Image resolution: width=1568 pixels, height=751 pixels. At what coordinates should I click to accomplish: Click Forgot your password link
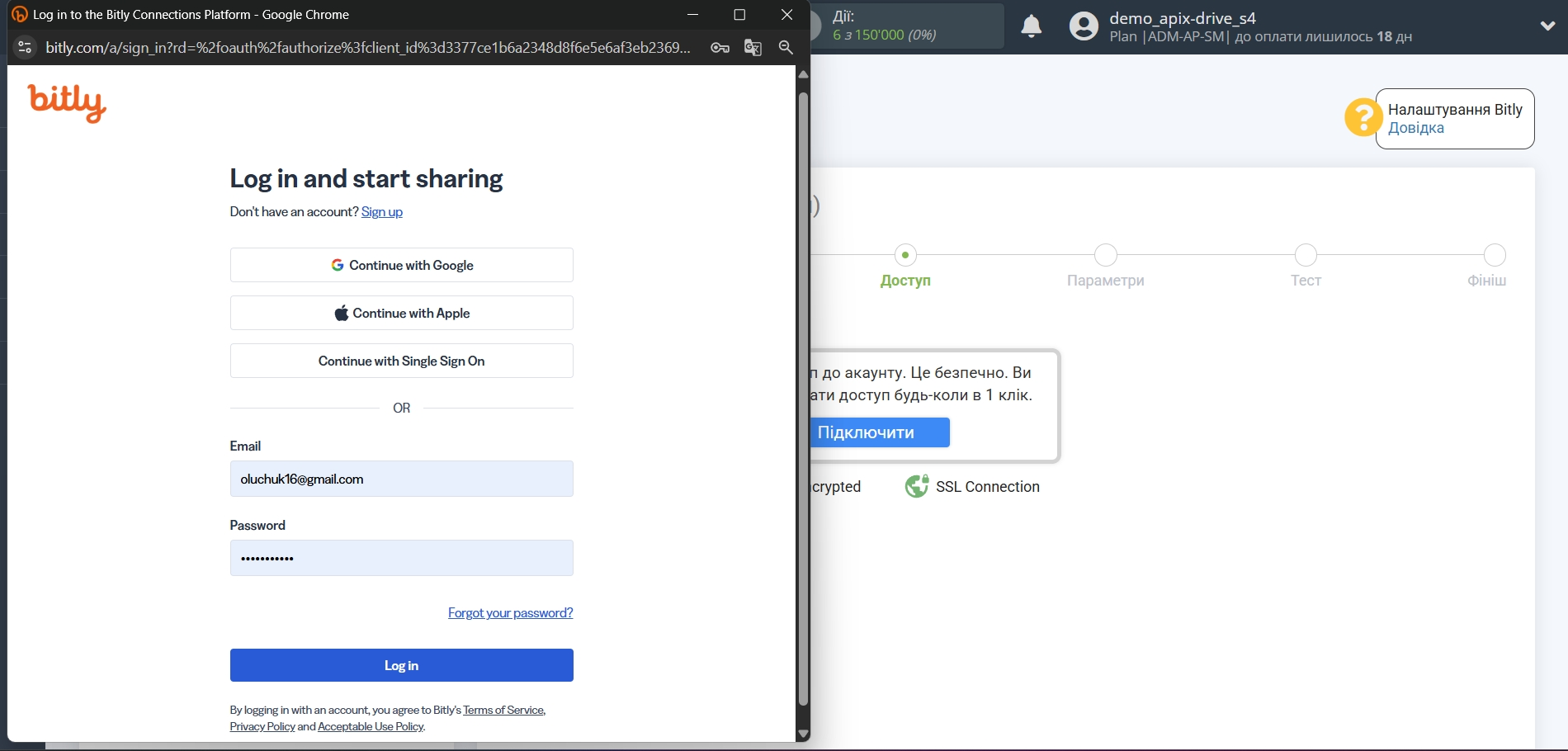click(510, 612)
